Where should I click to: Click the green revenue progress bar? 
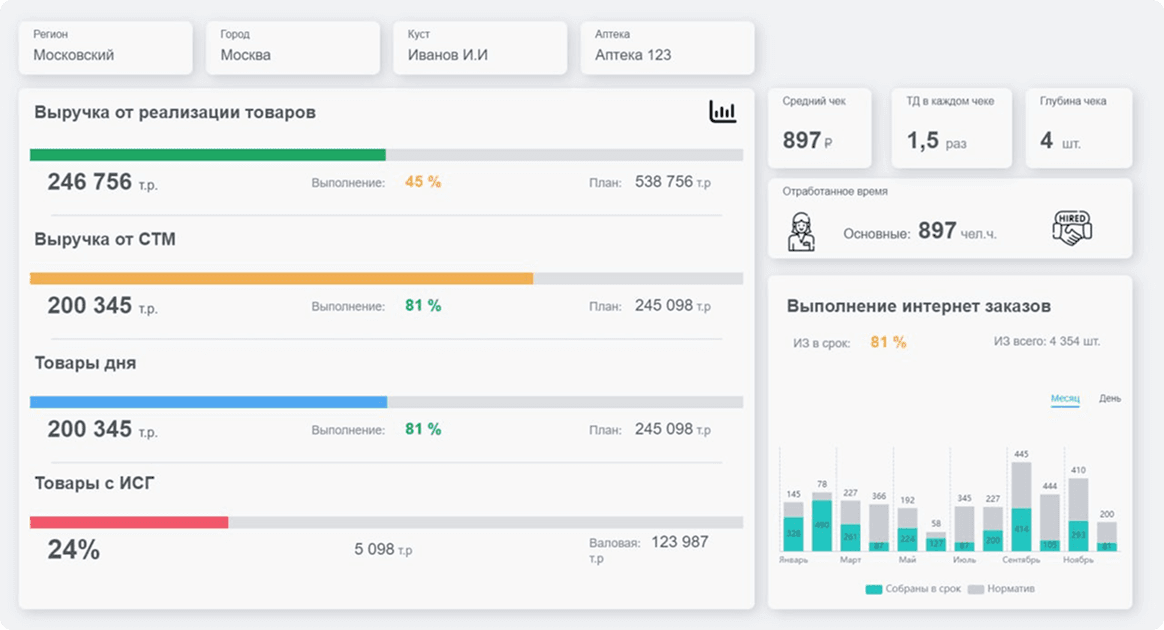[x=208, y=155]
